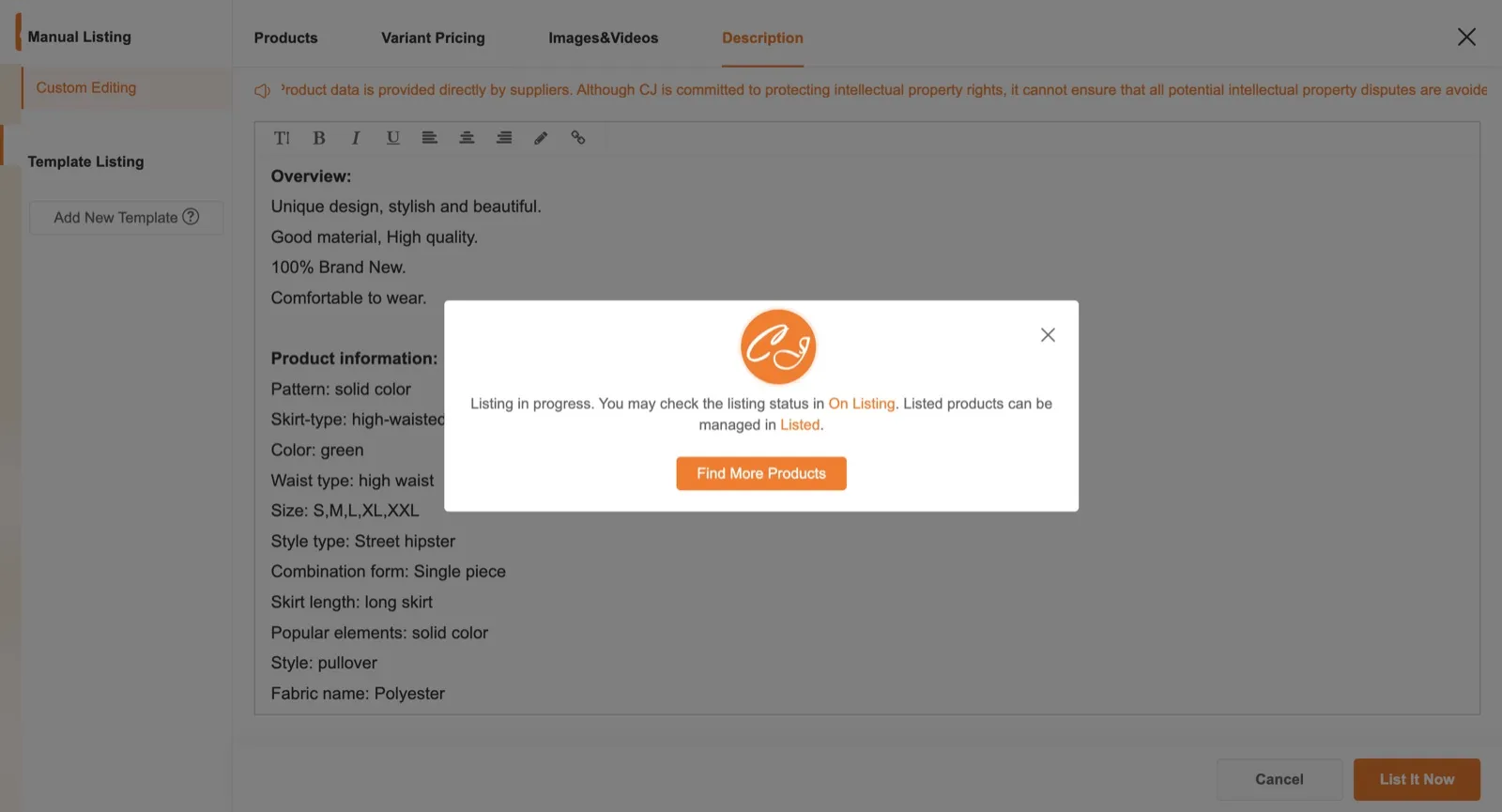Click the announcement speaker icon

pyautogui.click(x=262, y=91)
